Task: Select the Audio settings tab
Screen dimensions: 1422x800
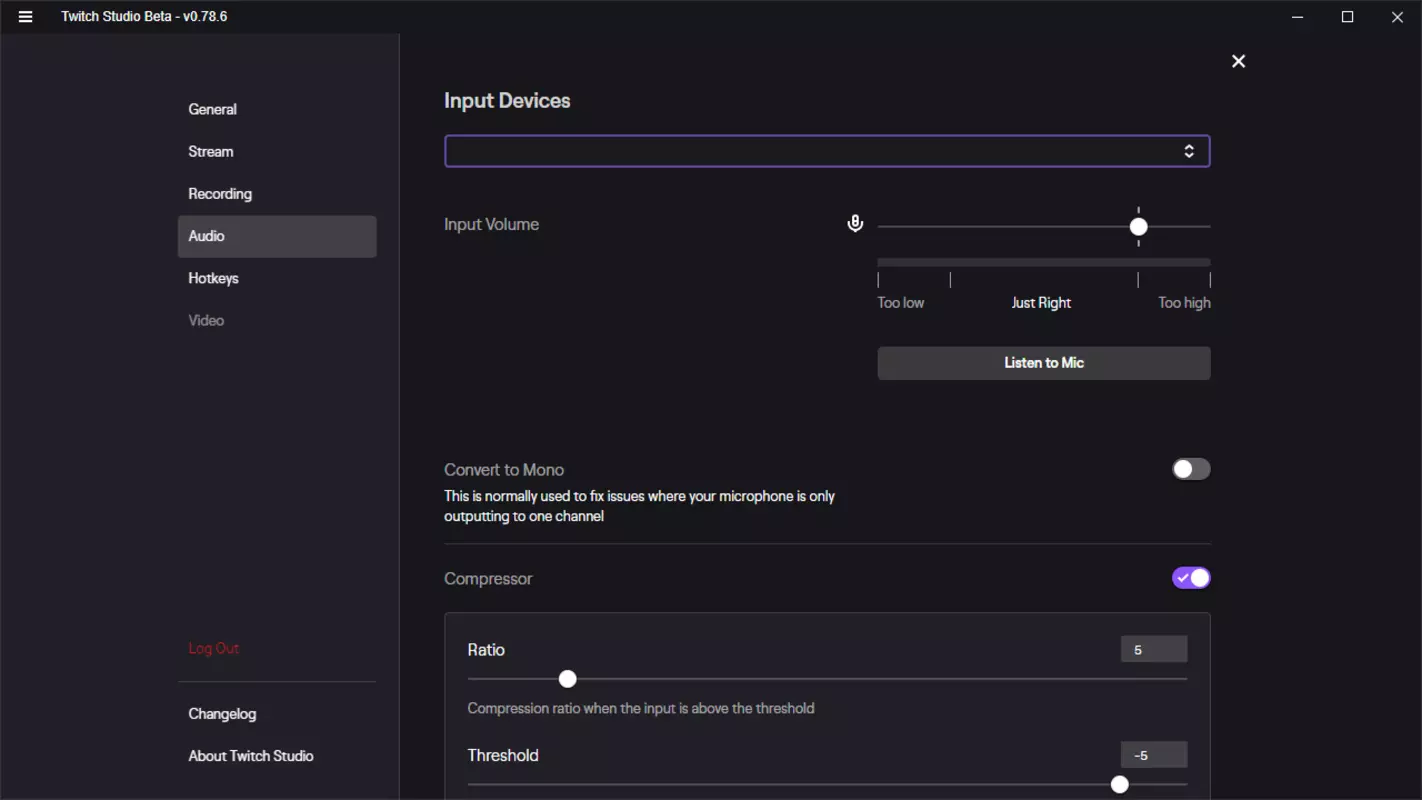Action: click(x=277, y=236)
